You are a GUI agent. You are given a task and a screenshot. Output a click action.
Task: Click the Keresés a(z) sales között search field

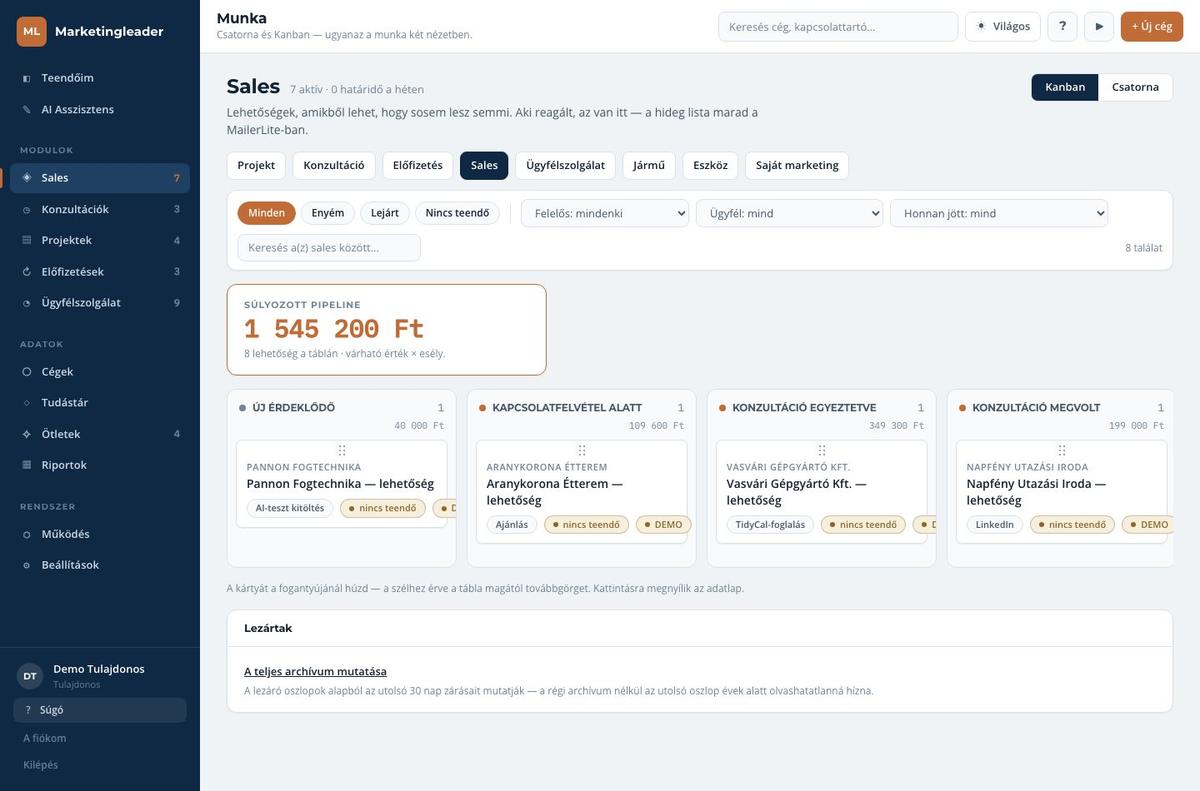pyautogui.click(x=329, y=248)
